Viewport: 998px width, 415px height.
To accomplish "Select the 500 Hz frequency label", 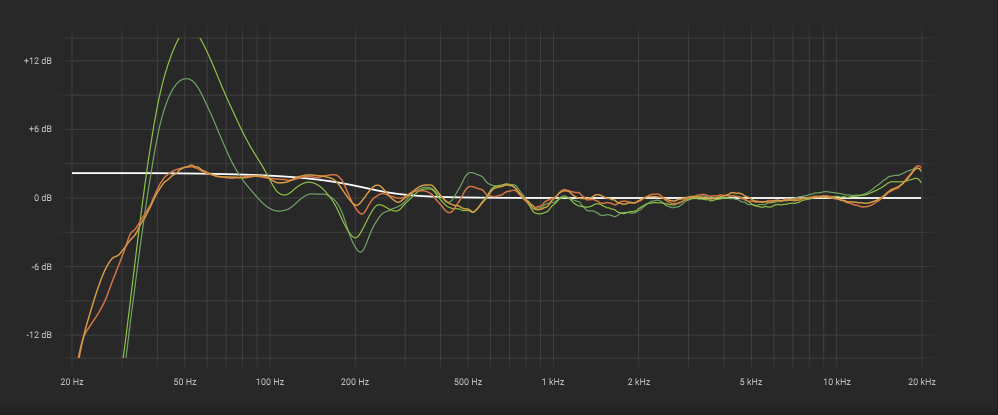I will 468,382.
